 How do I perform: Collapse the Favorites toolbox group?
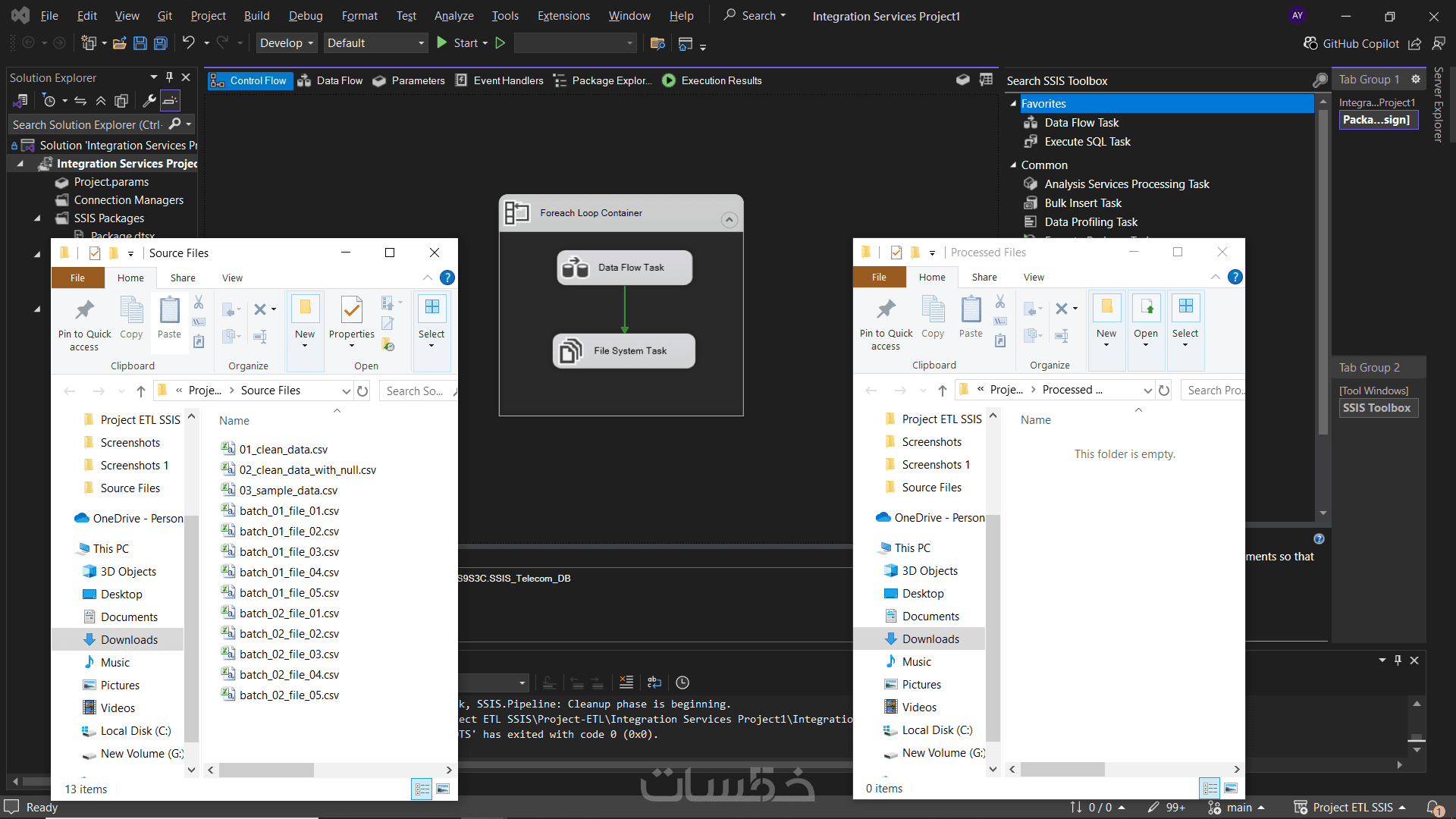point(1013,104)
